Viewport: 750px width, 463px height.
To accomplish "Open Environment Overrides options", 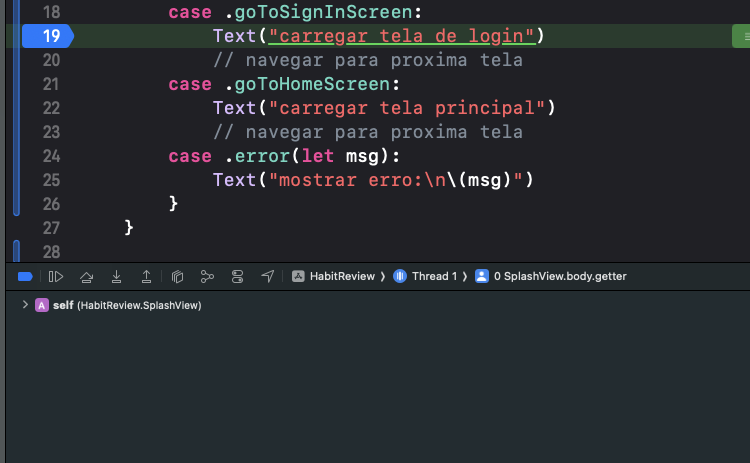I will click(237, 276).
